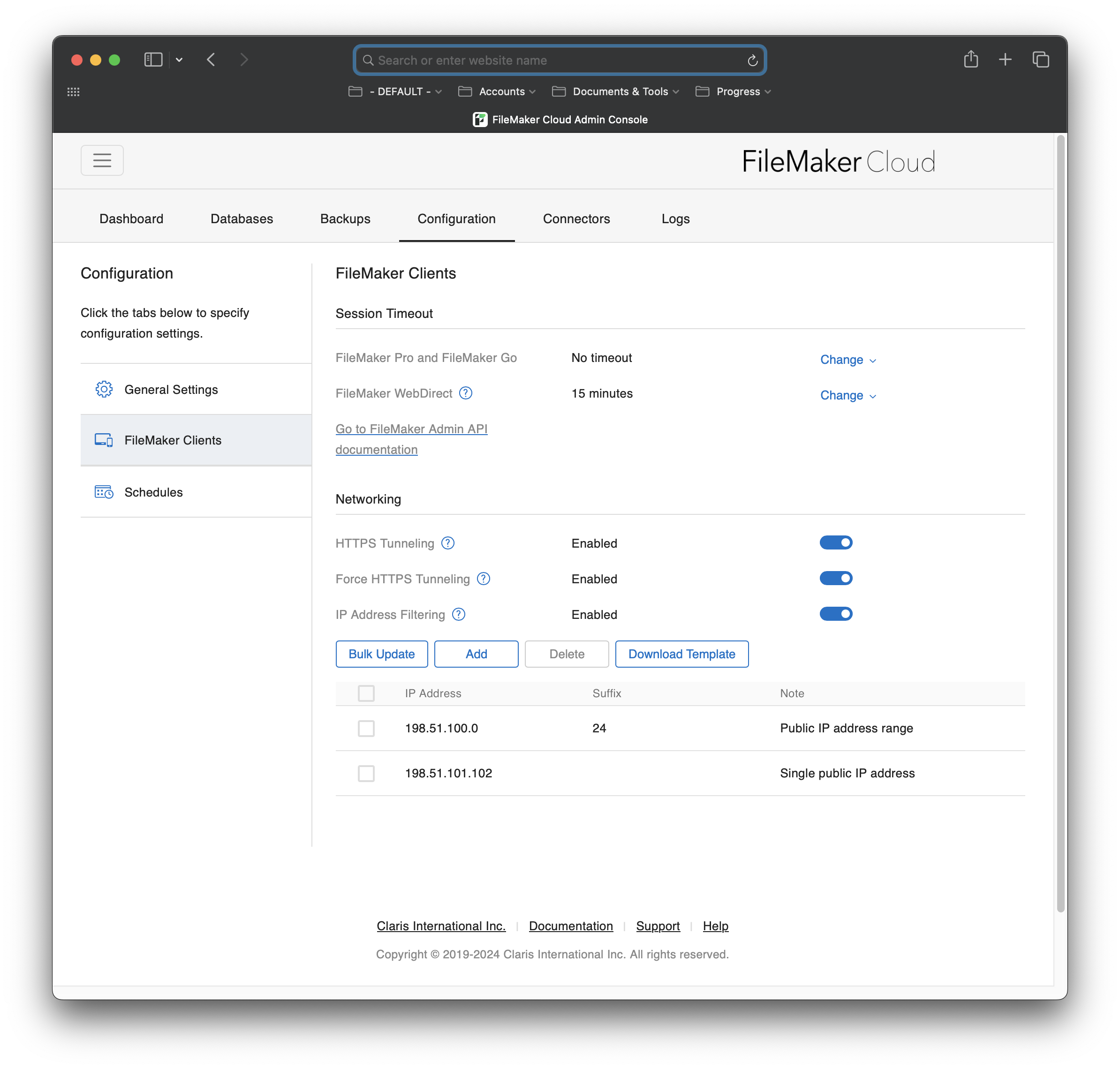Open the footer Help link
The image size is (1120, 1069).
click(x=715, y=926)
